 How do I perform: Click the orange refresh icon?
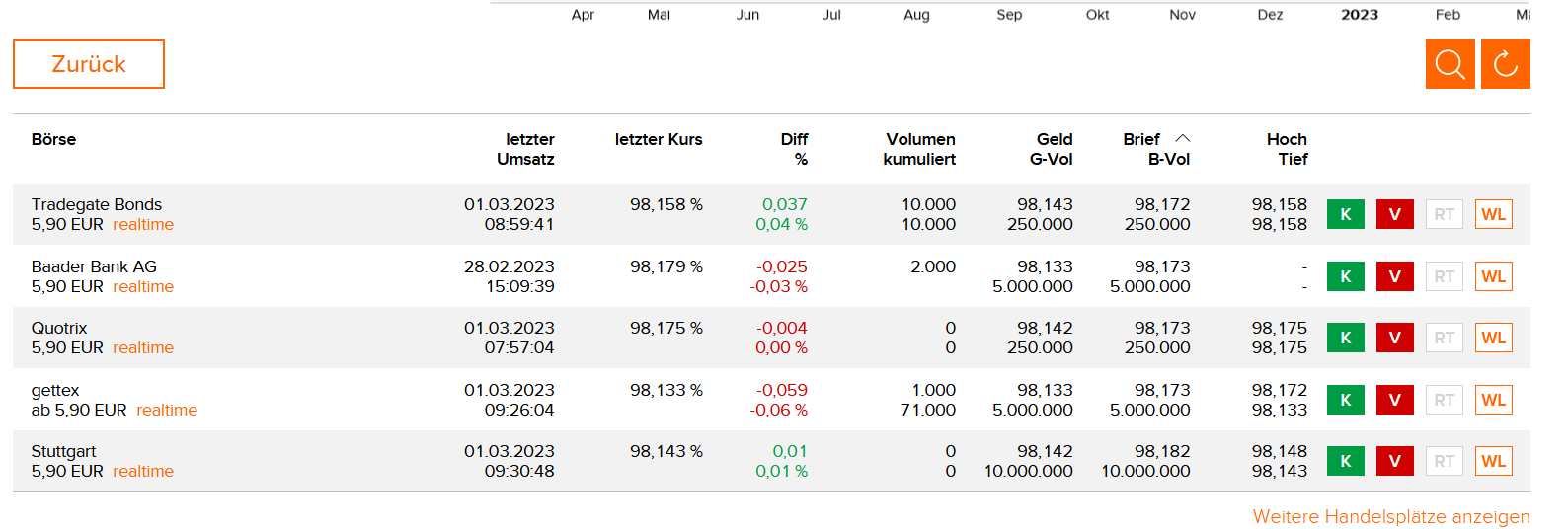click(1505, 64)
